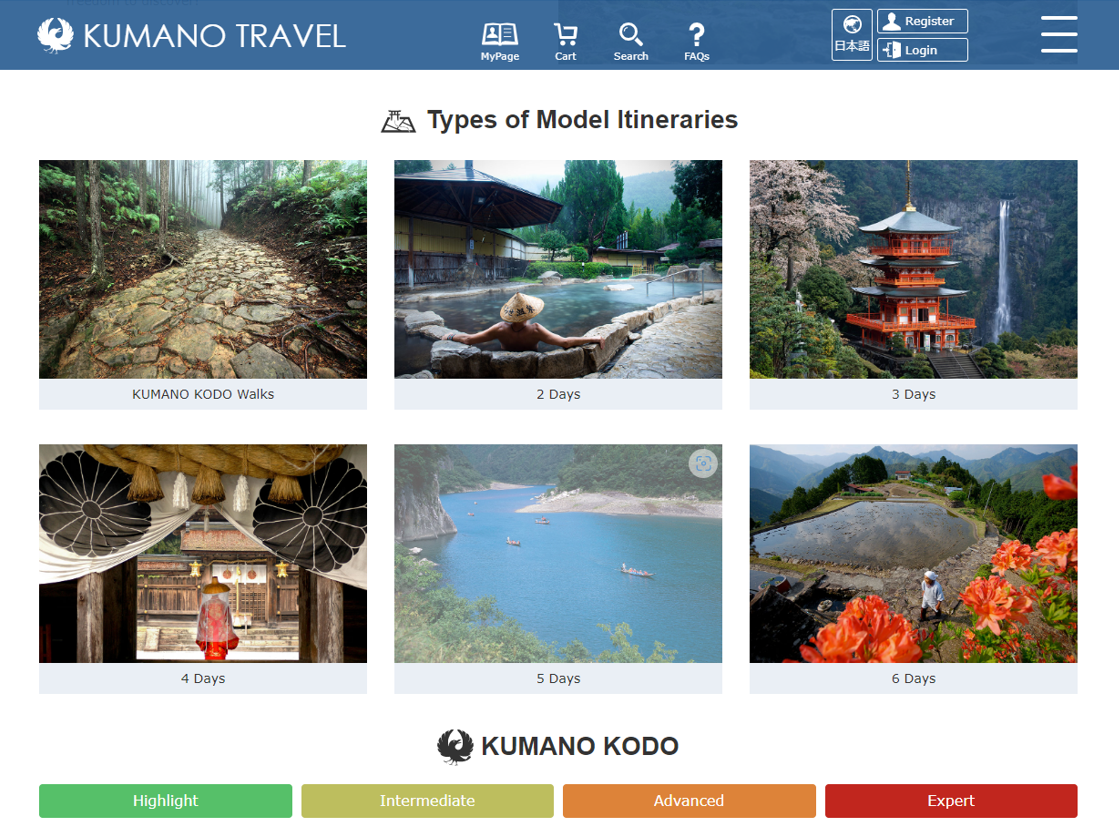
Task: Click the 4 Days caption link
Action: pos(203,678)
